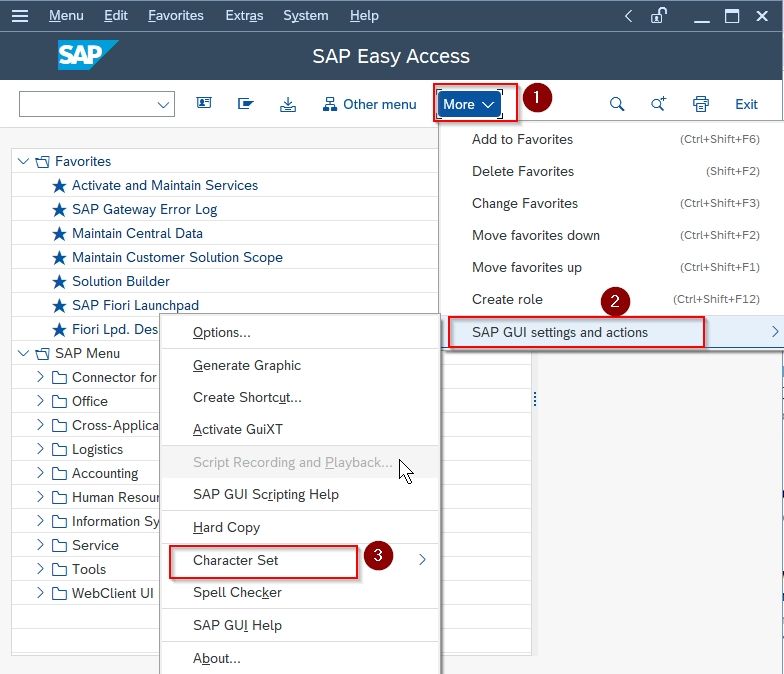Screen dimensions: 784x674
Task: Click the Print icon
Action: tap(700, 104)
